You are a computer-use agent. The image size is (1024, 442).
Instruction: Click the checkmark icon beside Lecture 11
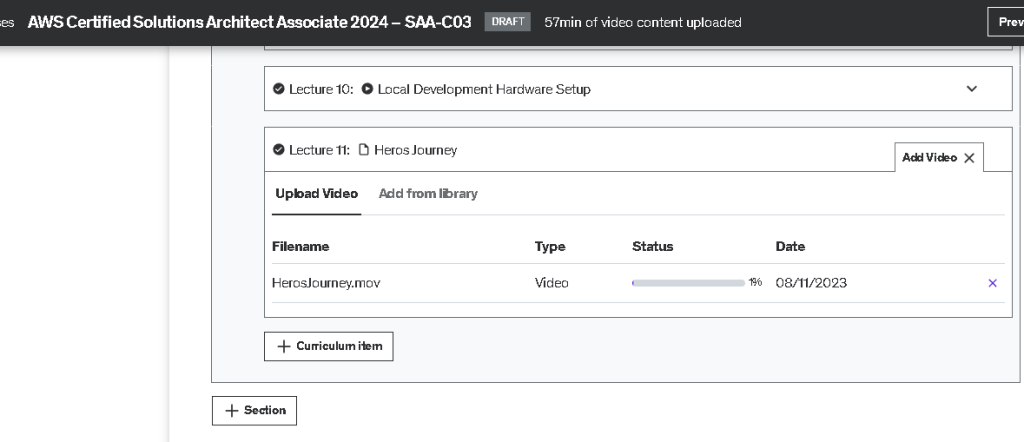tap(279, 150)
